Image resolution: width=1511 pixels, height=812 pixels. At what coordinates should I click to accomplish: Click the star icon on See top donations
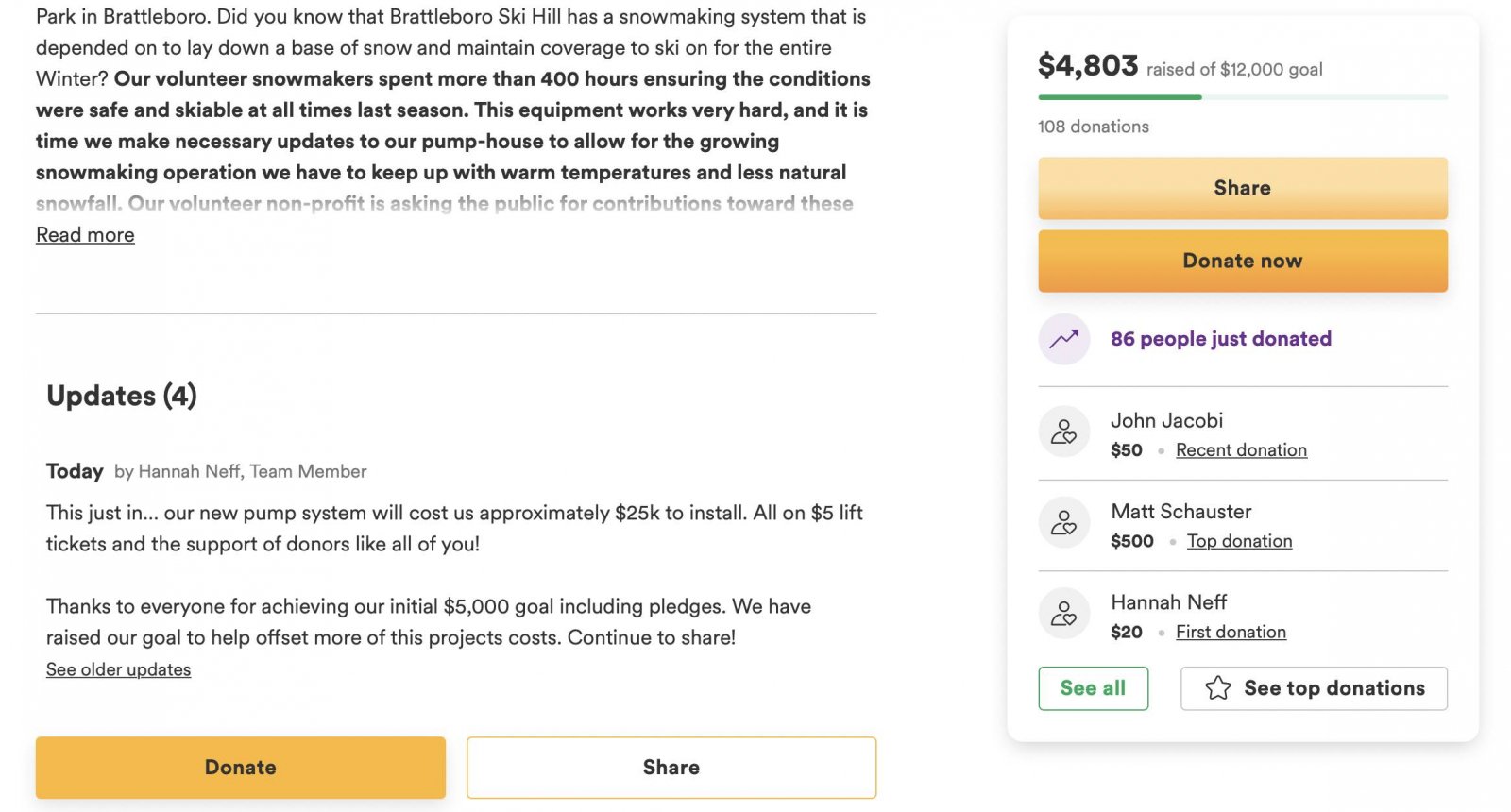tap(1218, 688)
